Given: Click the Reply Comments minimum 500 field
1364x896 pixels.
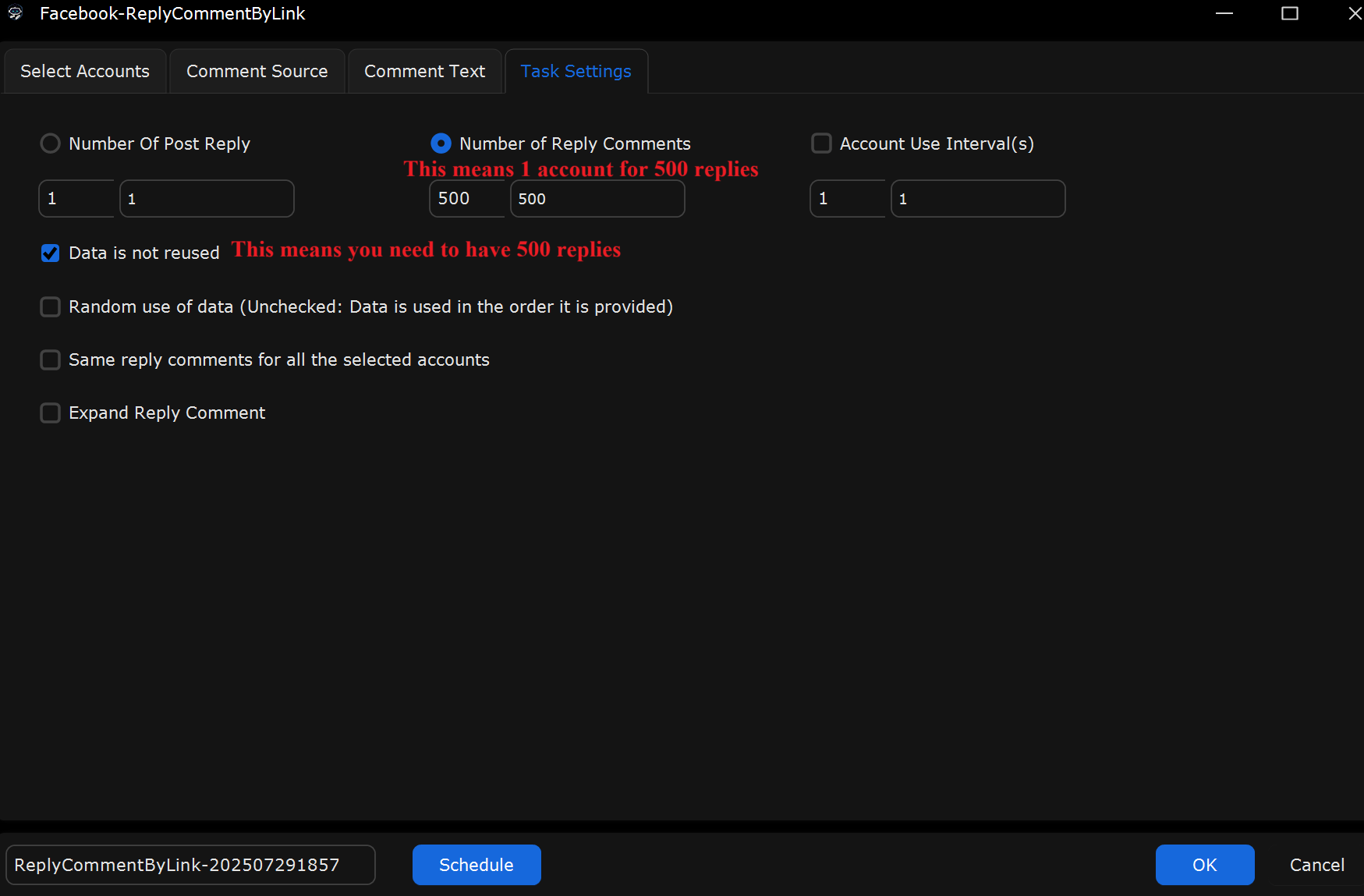Looking at the screenshot, I should click(x=467, y=199).
